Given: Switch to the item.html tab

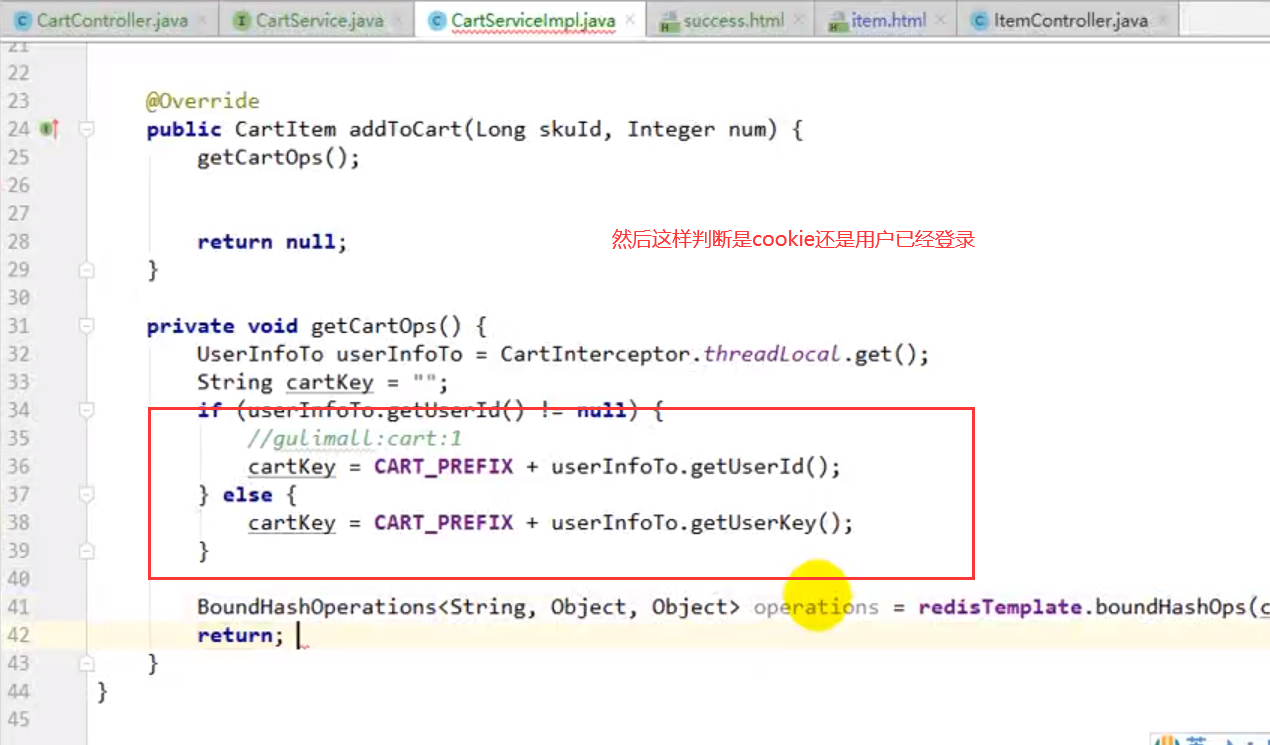Looking at the screenshot, I should [889, 20].
